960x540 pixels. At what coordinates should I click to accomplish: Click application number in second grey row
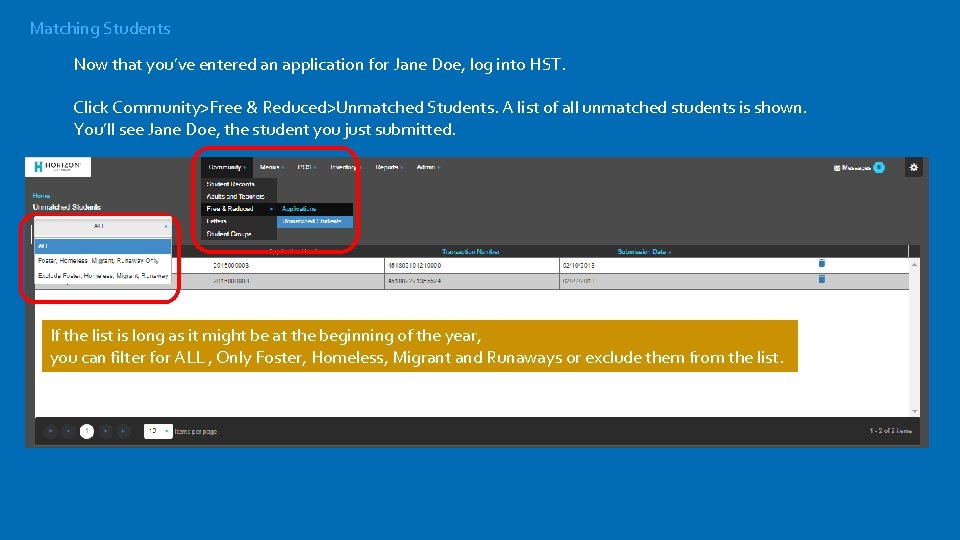(231, 281)
